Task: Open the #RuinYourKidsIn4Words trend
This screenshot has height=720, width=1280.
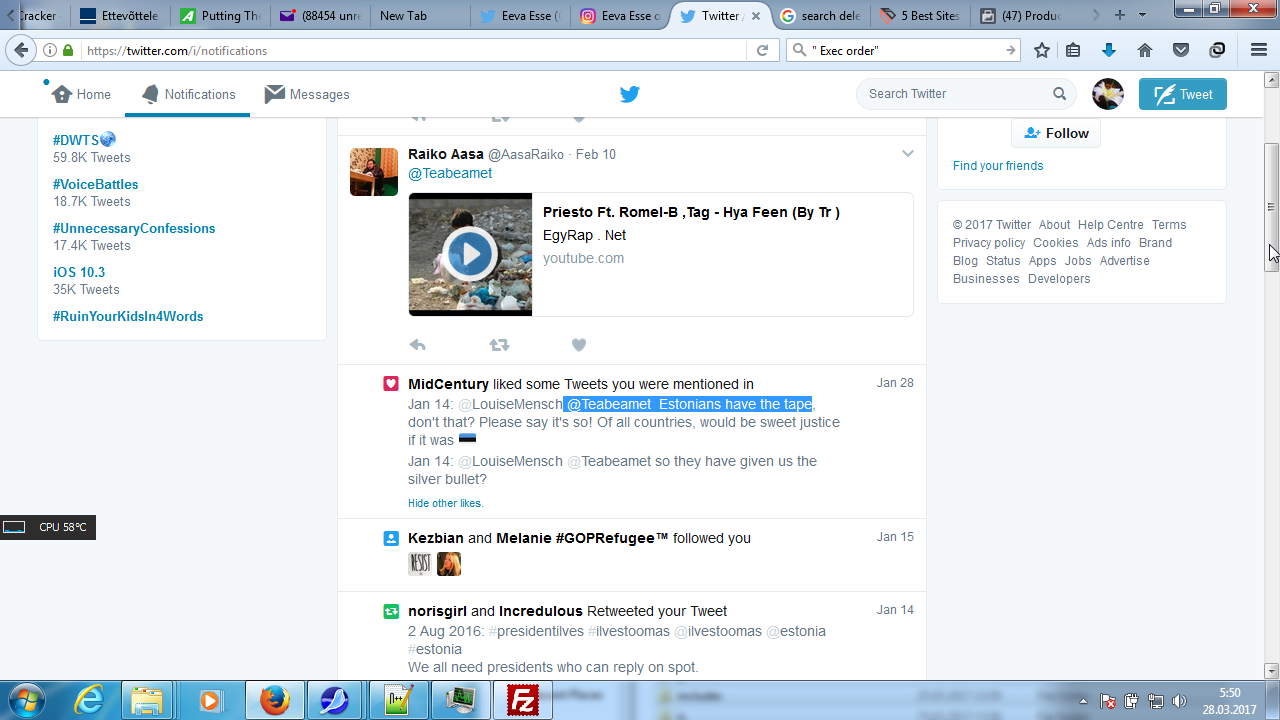Action: pos(128,316)
